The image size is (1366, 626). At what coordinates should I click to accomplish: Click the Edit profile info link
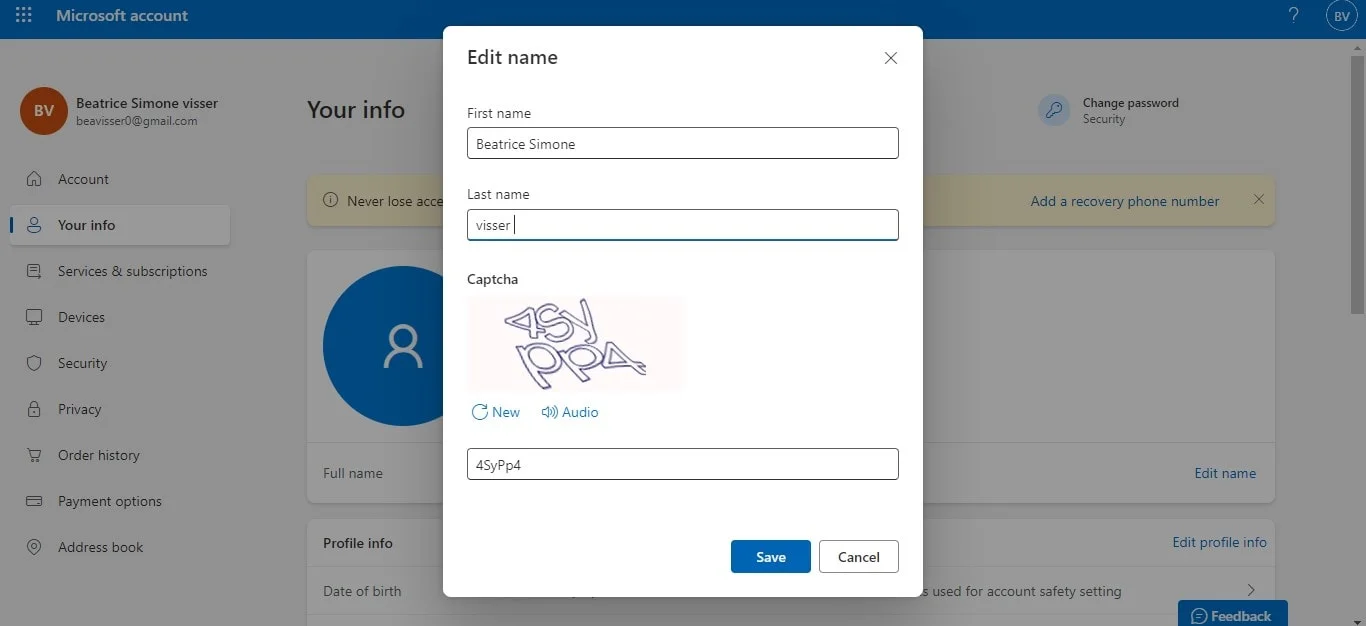coord(1219,542)
